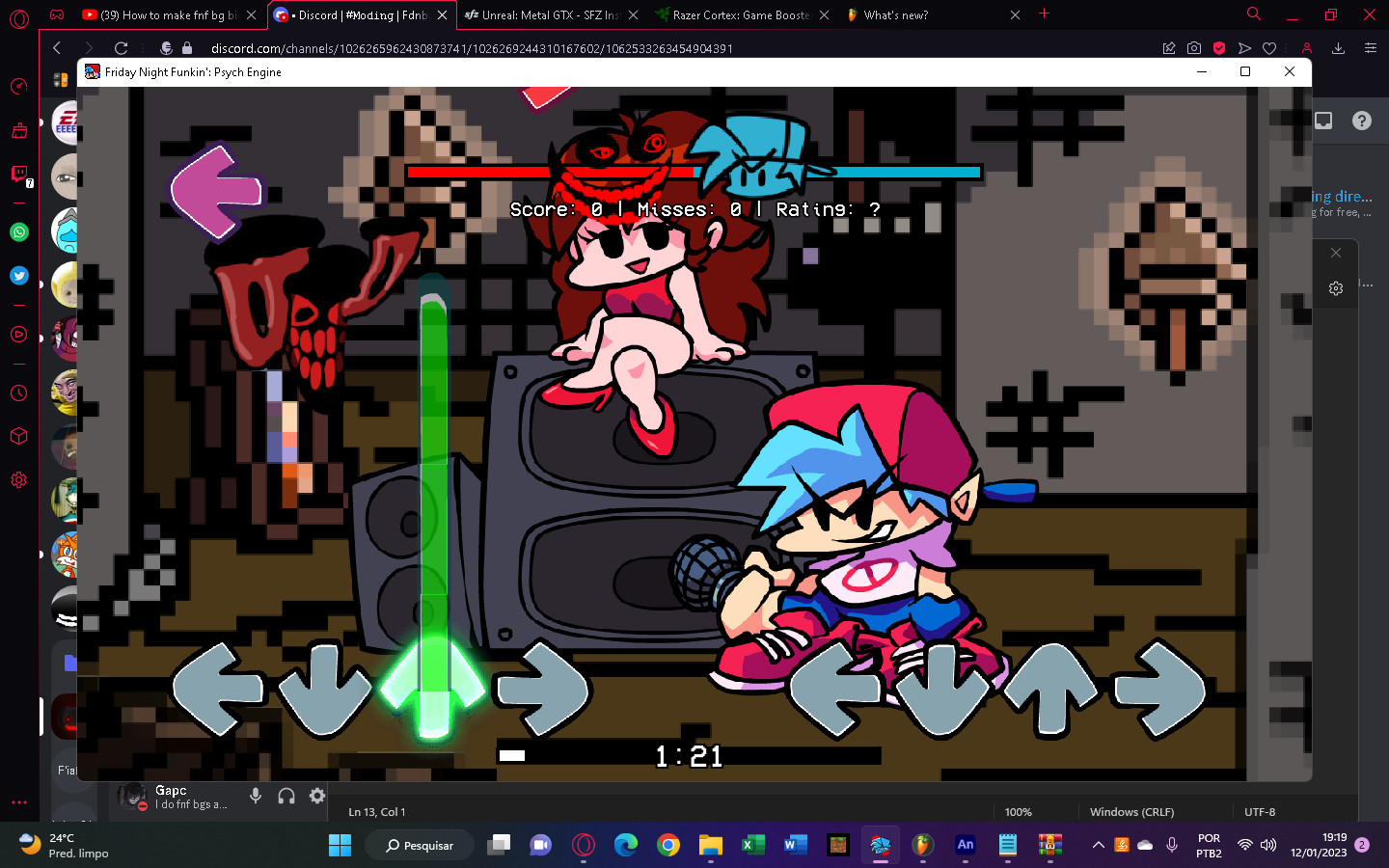Open Twitter in Opera GX sidebar
Image resolution: width=1389 pixels, height=868 pixels.
coord(18,275)
